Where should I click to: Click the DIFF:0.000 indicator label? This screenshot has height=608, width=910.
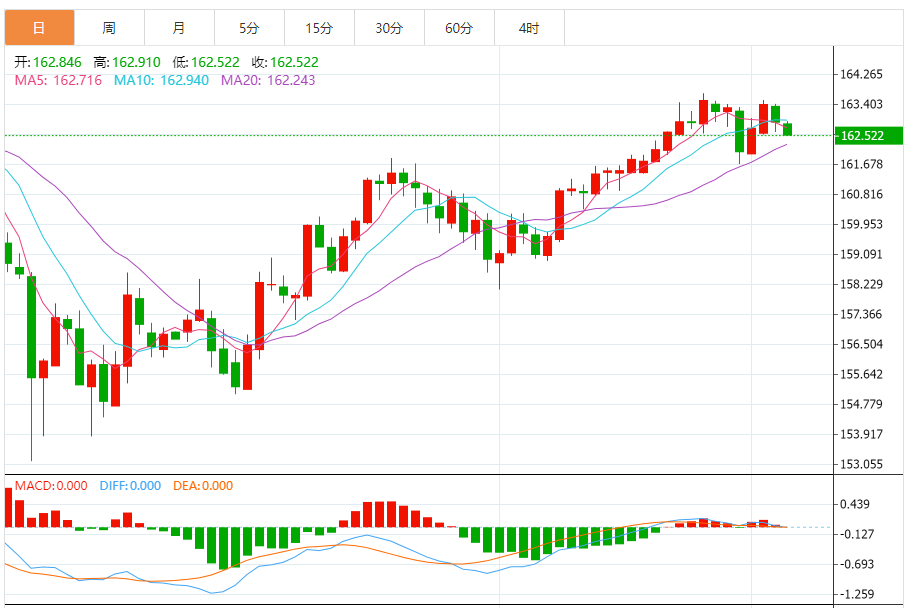130,486
